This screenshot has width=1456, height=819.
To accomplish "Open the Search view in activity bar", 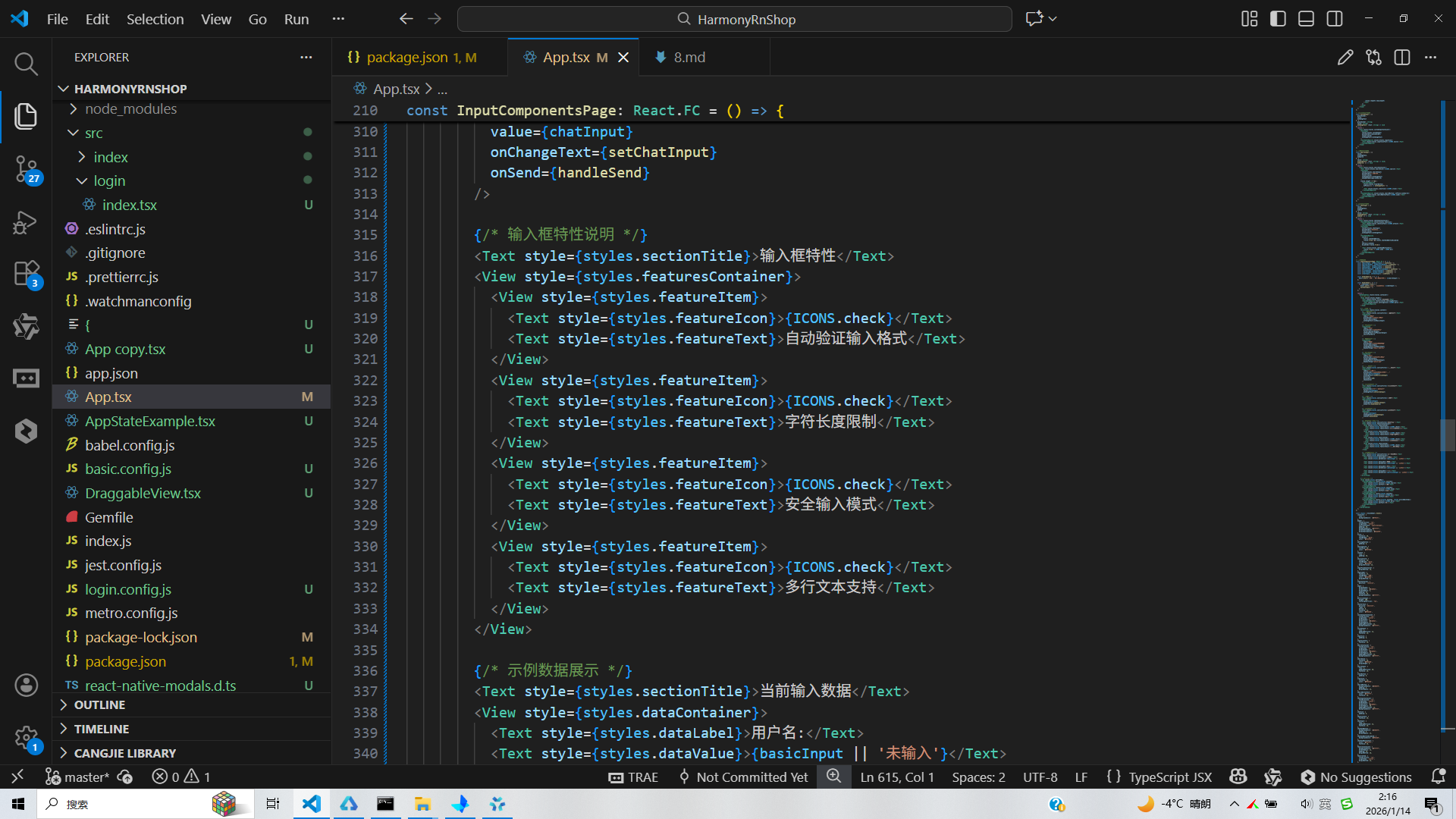I will (26, 64).
